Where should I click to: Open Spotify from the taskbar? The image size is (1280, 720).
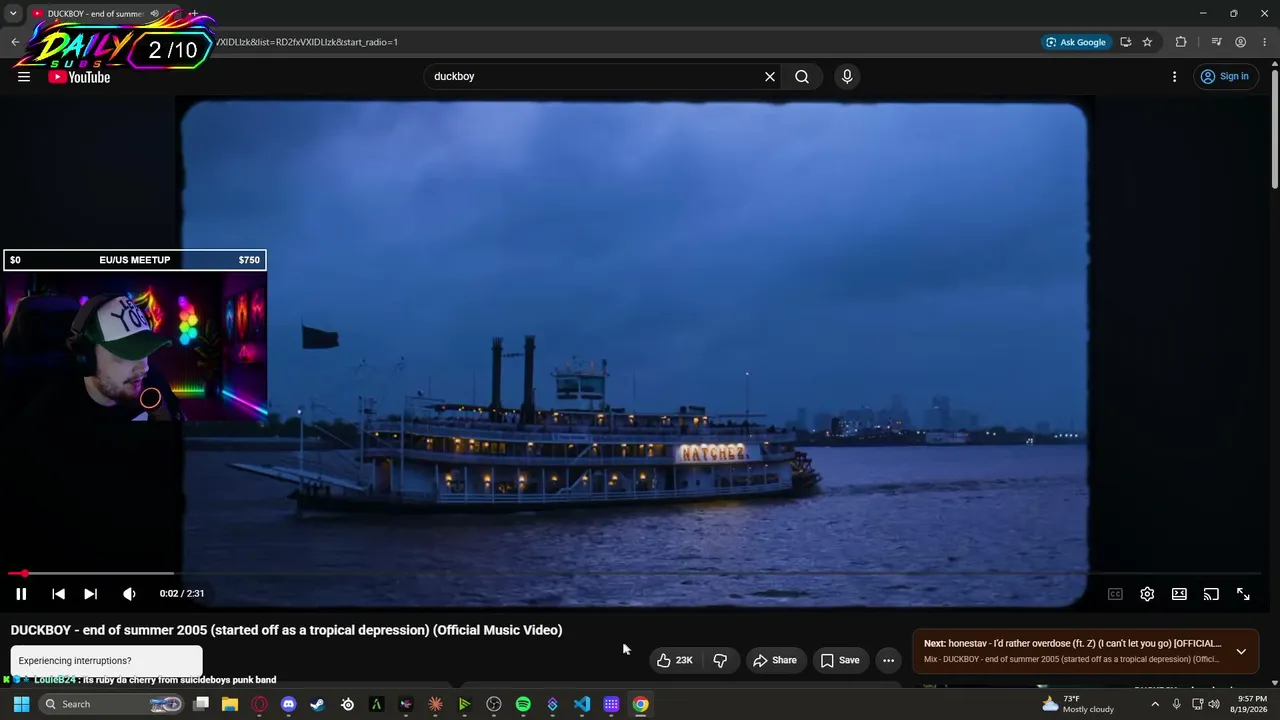click(523, 704)
